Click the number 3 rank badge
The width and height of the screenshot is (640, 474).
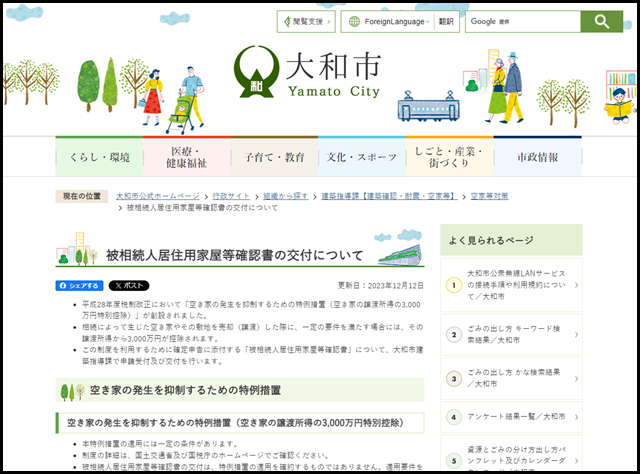[454, 378]
